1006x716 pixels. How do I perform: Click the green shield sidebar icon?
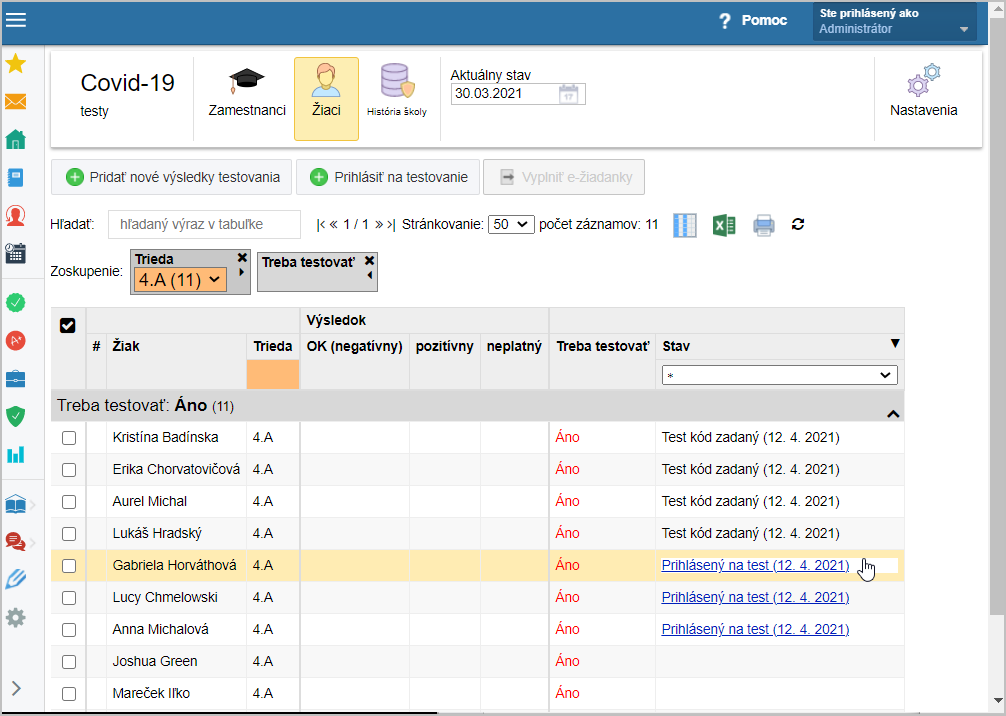[15, 416]
